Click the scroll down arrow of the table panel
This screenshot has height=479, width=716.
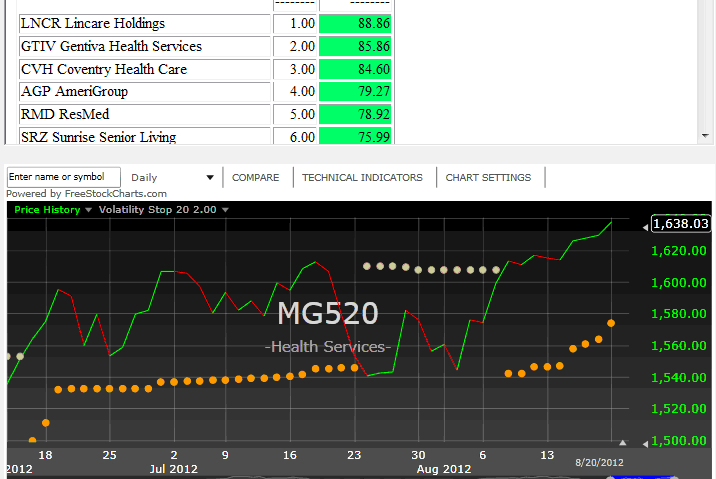pyautogui.click(x=705, y=136)
